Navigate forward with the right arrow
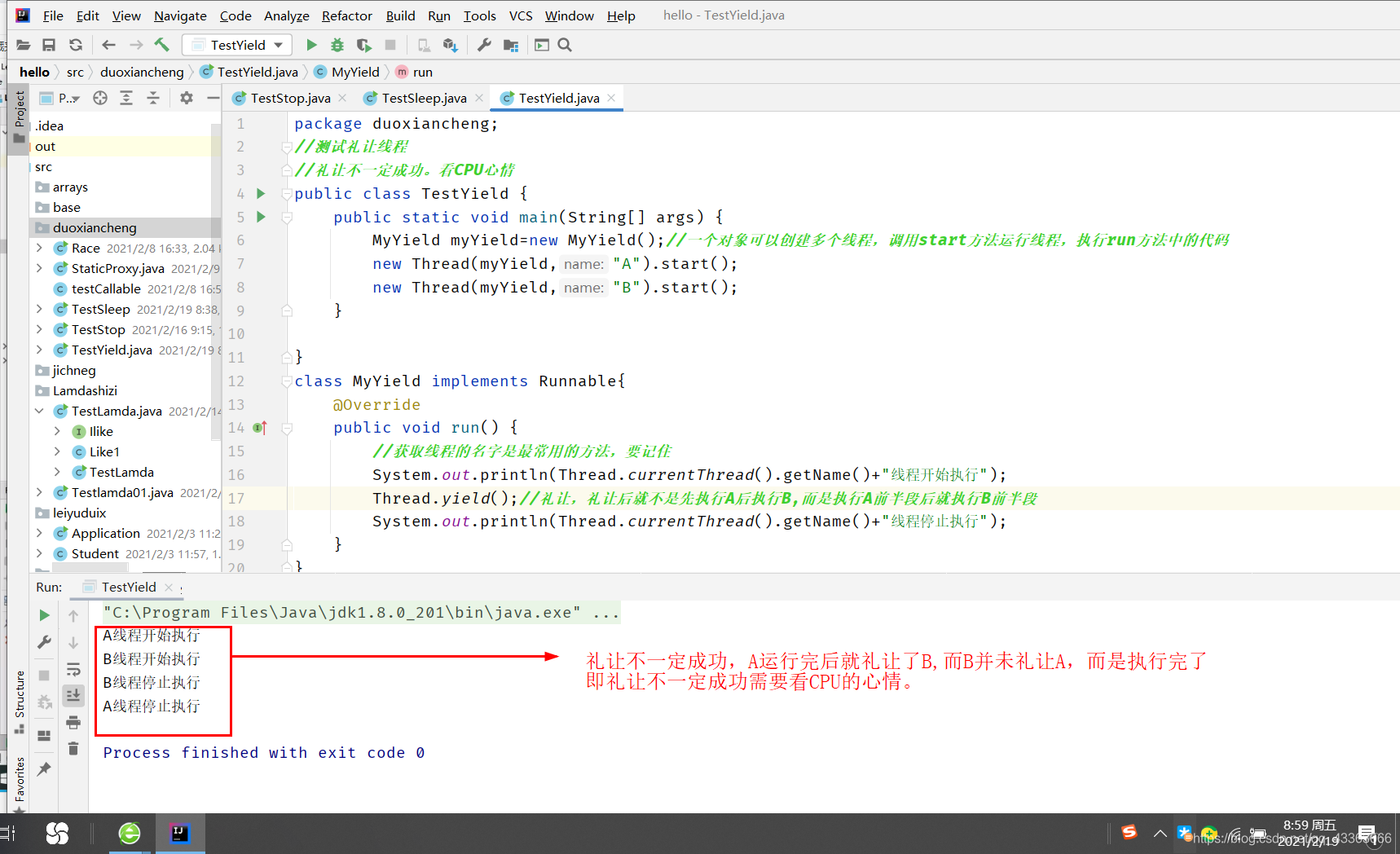 (136, 45)
